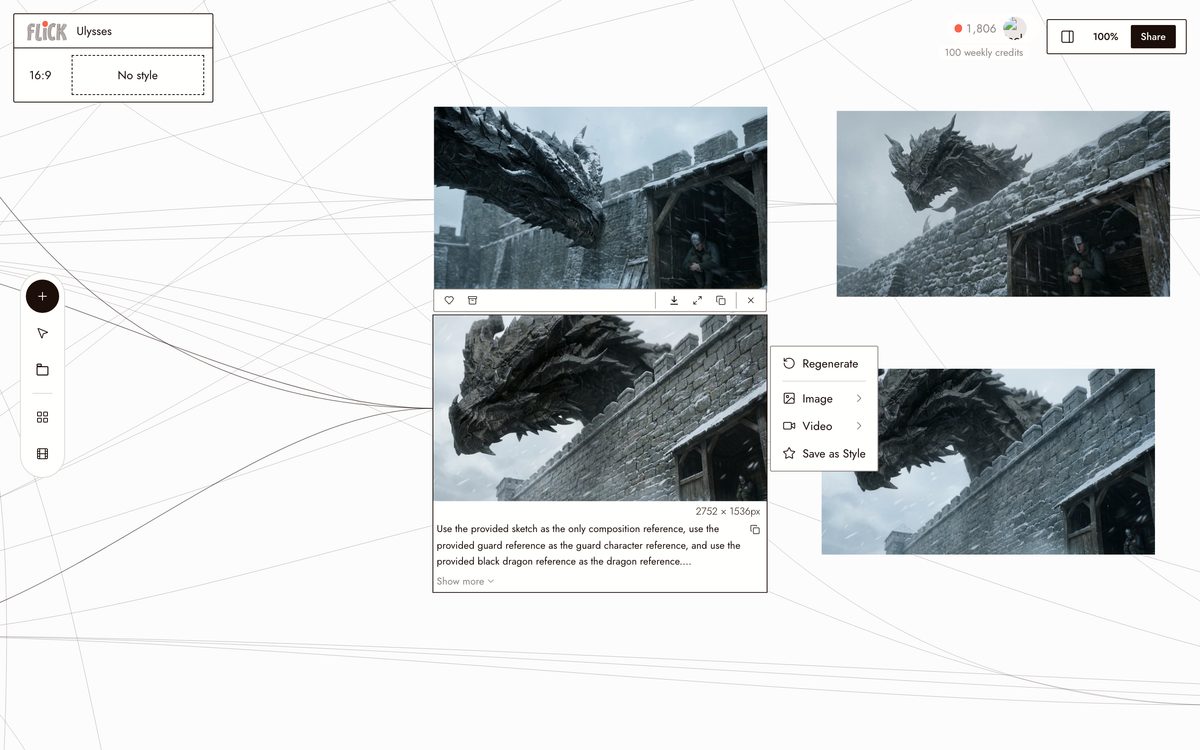Open the Video submenu
The width and height of the screenshot is (1200, 750).
pos(824,426)
